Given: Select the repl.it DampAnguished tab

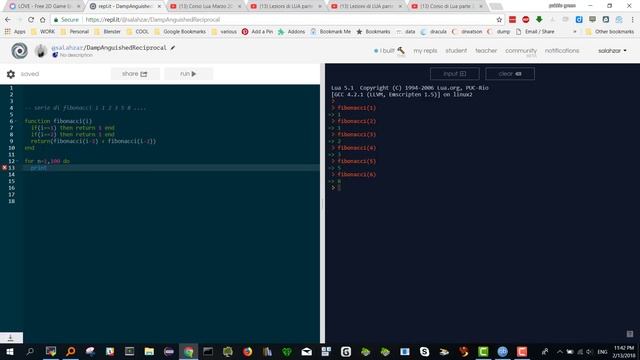Looking at the screenshot, I should pos(126,6).
